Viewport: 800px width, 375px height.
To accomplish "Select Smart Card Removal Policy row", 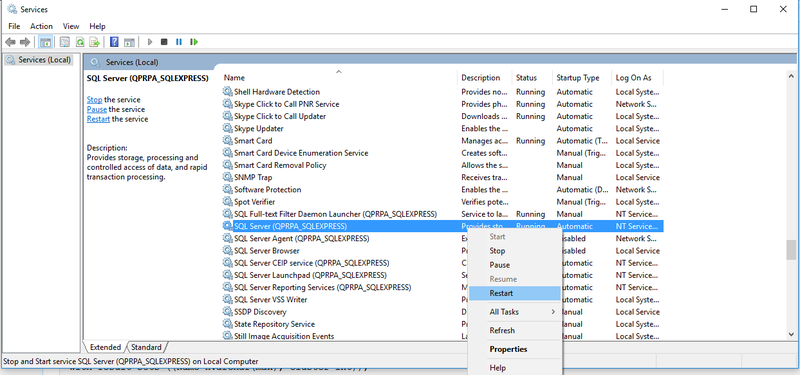I will pos(443,165).
